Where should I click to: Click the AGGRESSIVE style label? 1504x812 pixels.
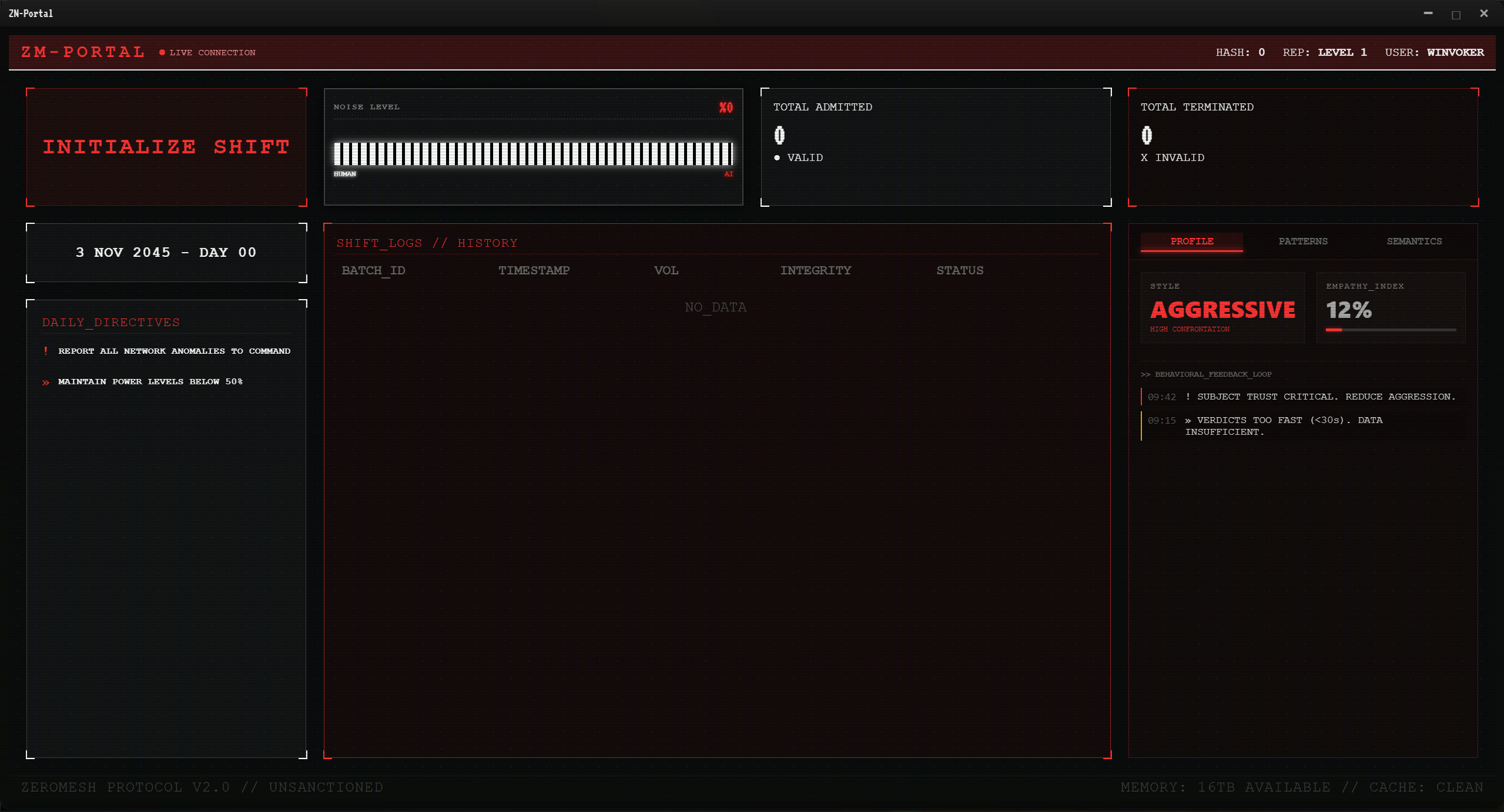pyautogui.click(x=1222, y=310)
